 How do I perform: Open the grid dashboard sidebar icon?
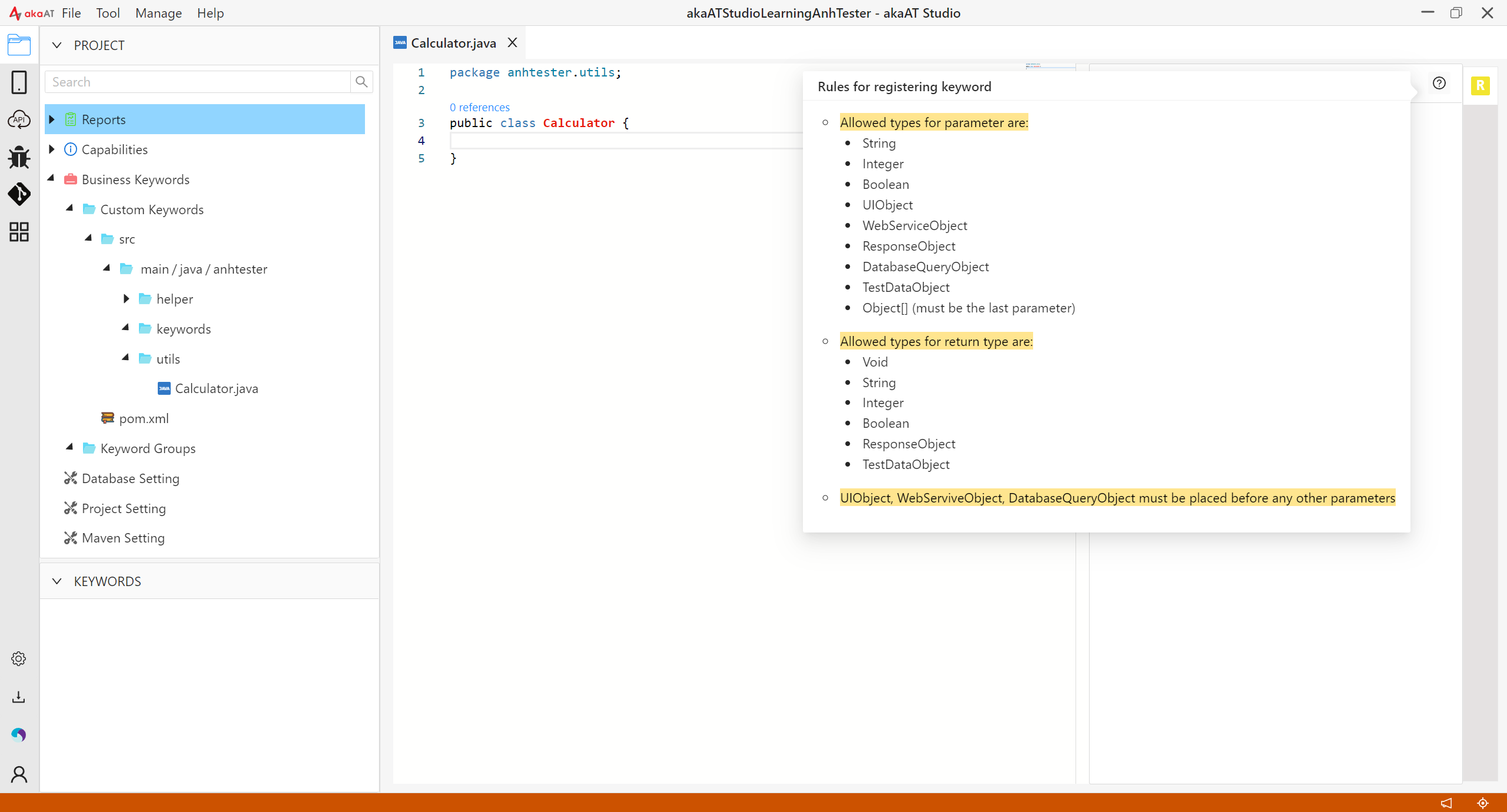[x=19, y=232]
